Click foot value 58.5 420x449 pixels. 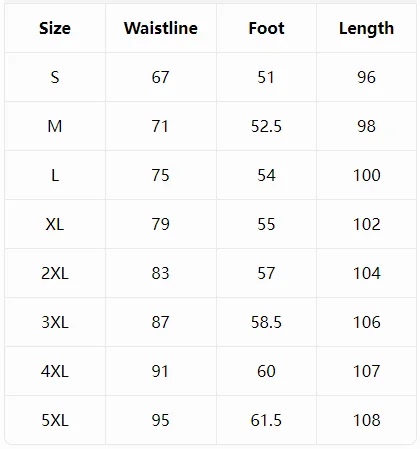tap(266, 322)
